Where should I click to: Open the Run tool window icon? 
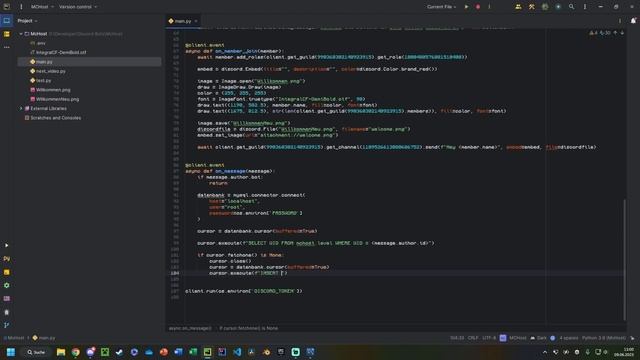pos(7,245)
